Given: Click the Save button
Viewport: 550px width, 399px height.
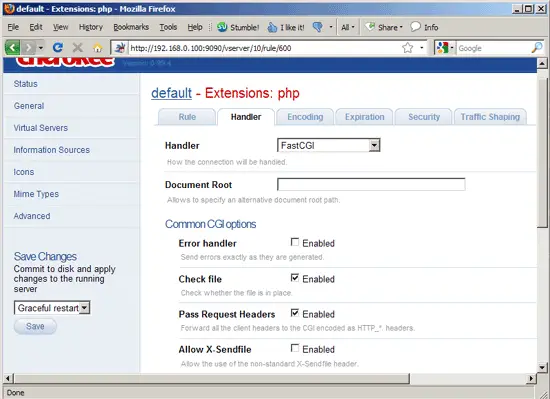Looking at the screenshot, I should tap(35, 326).
